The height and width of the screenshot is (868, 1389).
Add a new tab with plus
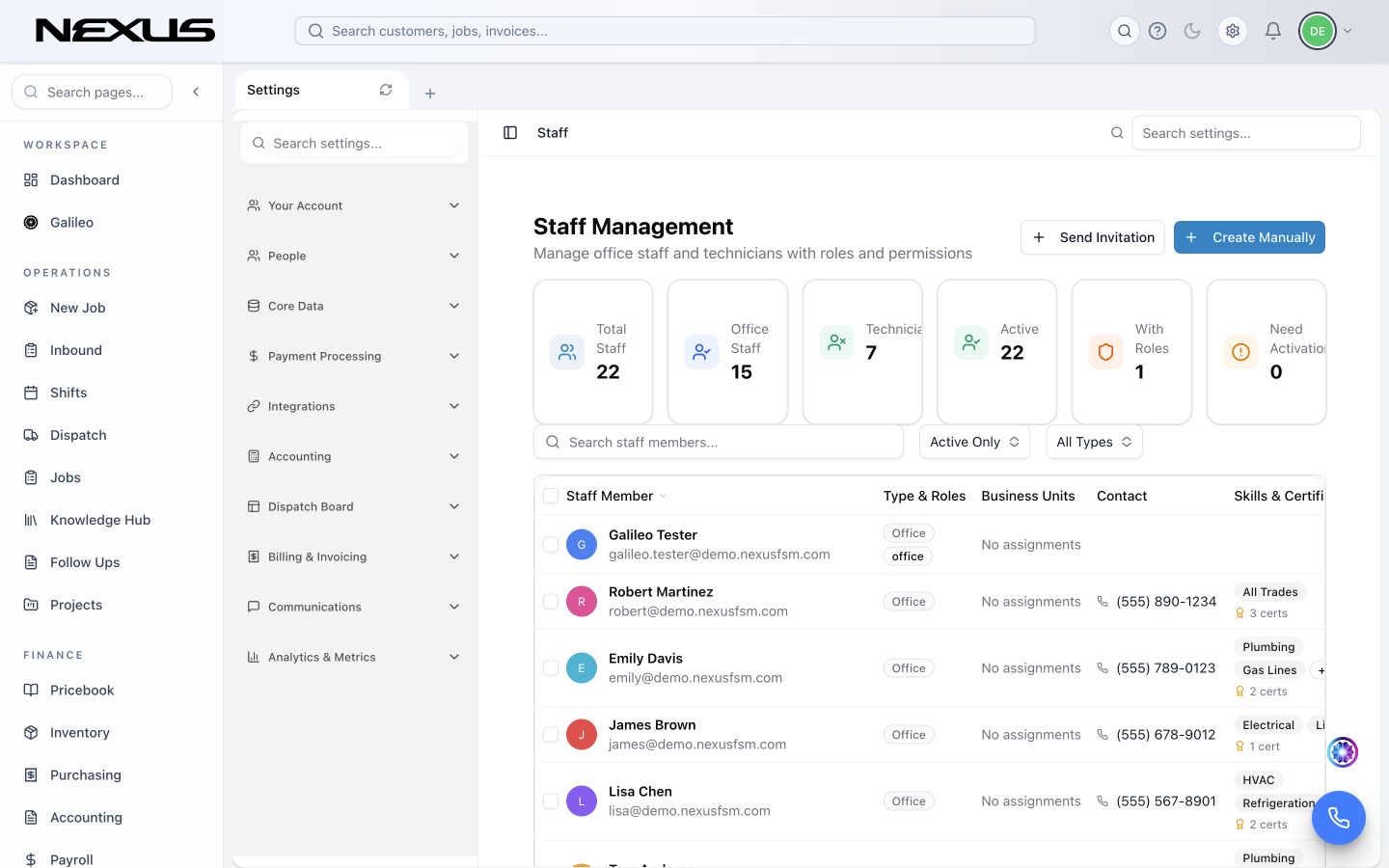pyautogui.click(x=430, y=94)
